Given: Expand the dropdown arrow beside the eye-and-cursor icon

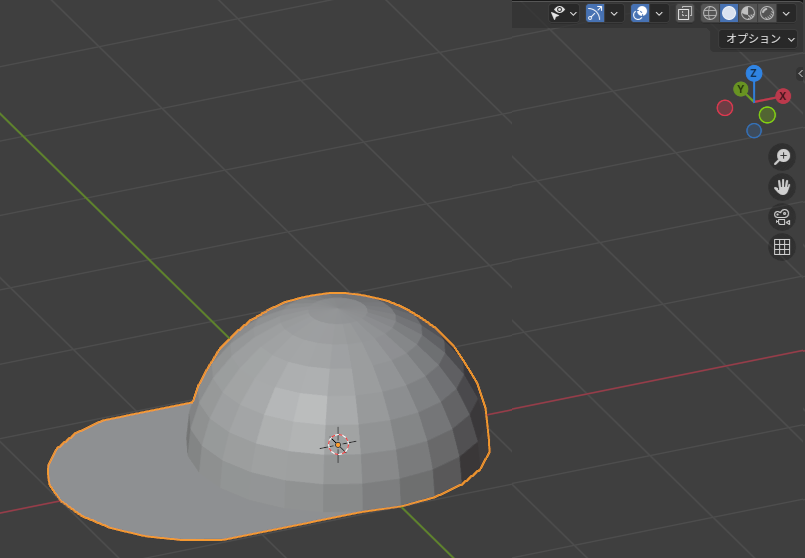Looking at the screenshot, I should (x=573, y=13).
